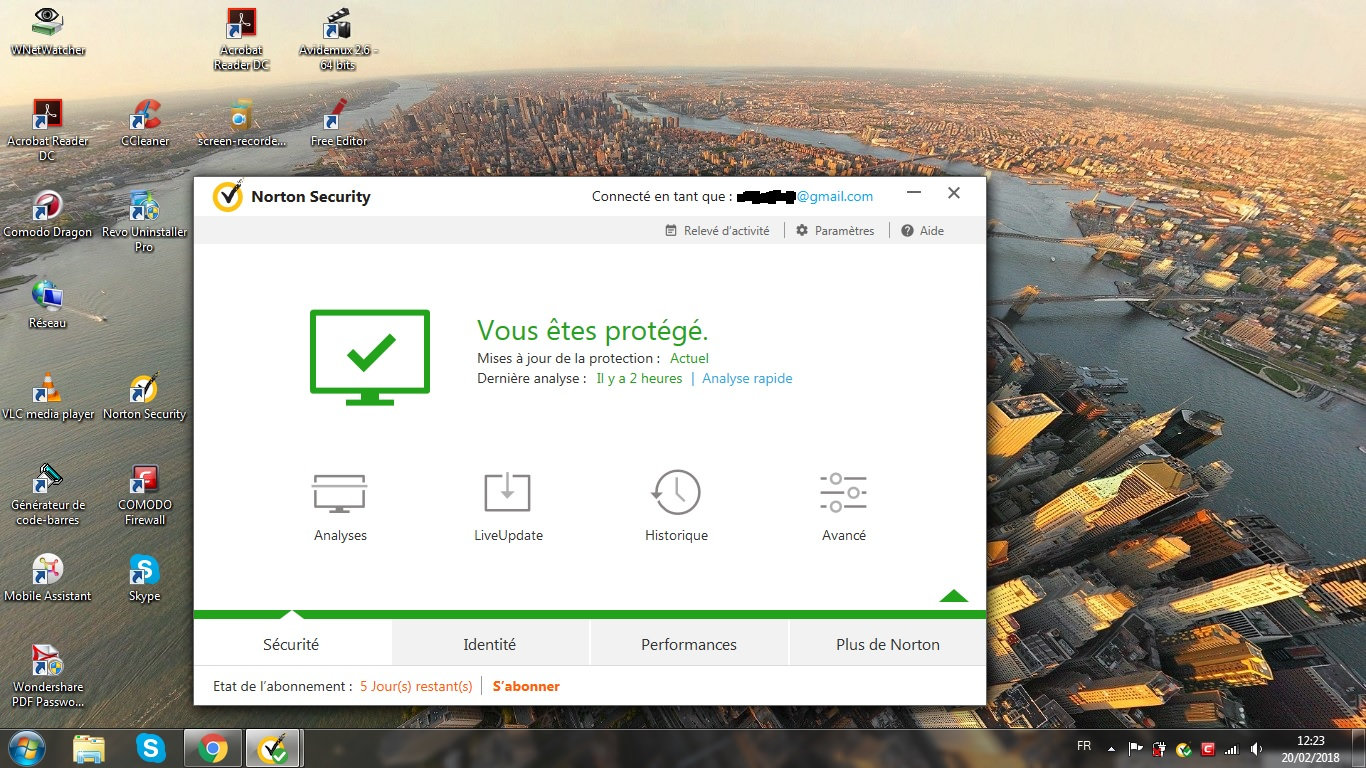Image resolution: width=1366 pixels, height=768 pixels.
Task: Switch to the Identité tab
Action: (x=490, y=644)
